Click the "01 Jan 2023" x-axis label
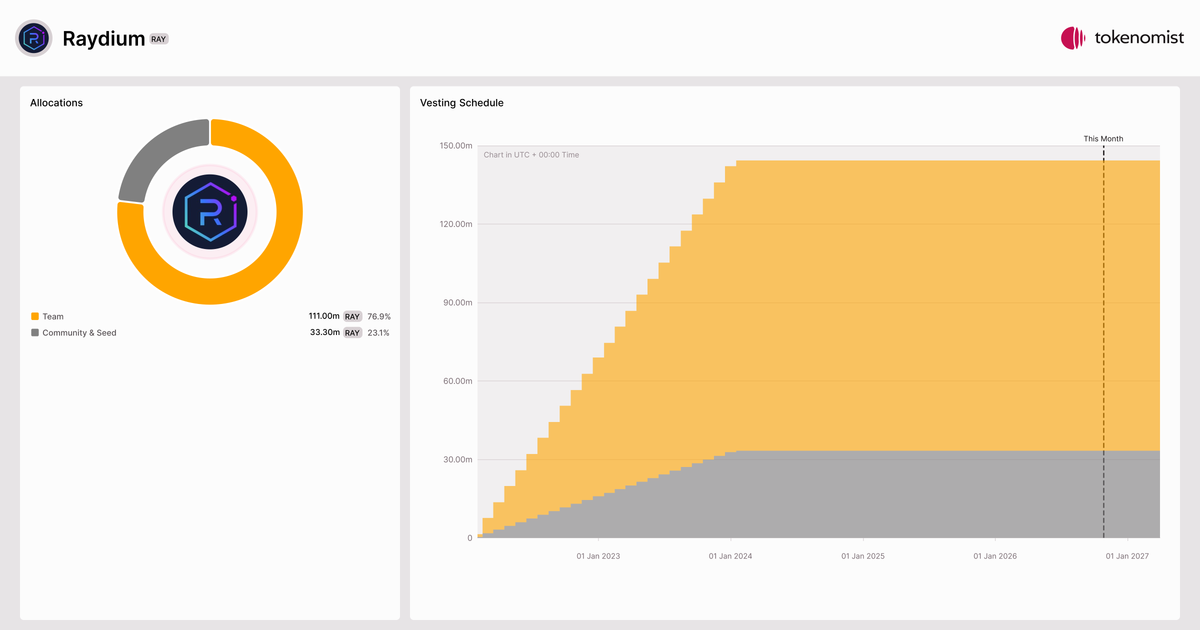 (598, 556)
